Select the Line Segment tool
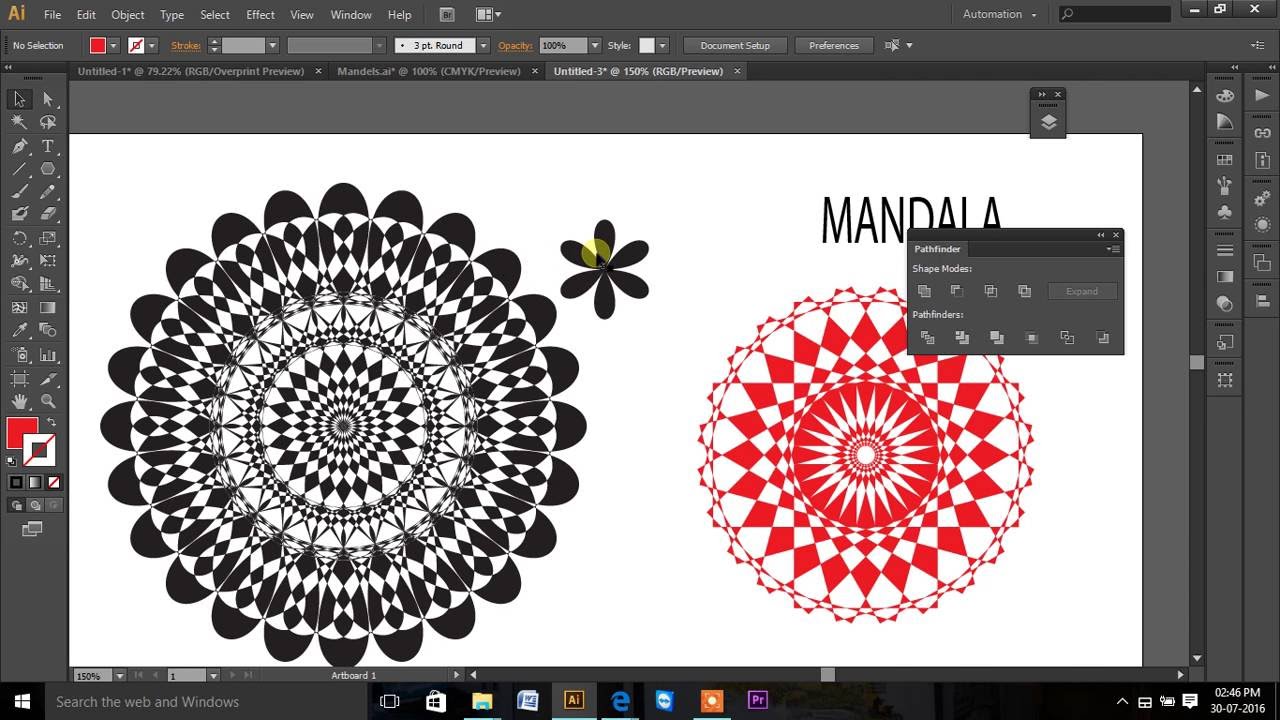 19,169
